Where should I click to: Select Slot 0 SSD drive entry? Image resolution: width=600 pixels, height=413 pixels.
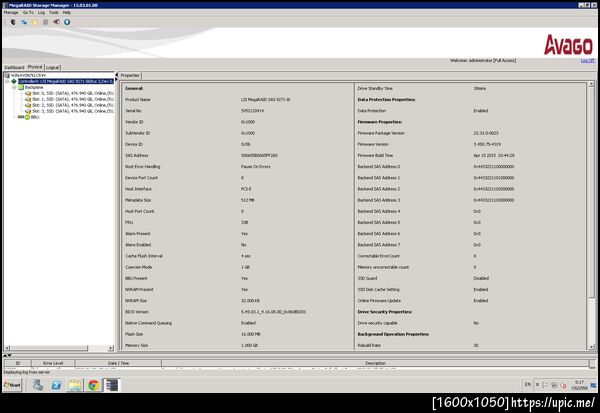[x=73, y=93]
